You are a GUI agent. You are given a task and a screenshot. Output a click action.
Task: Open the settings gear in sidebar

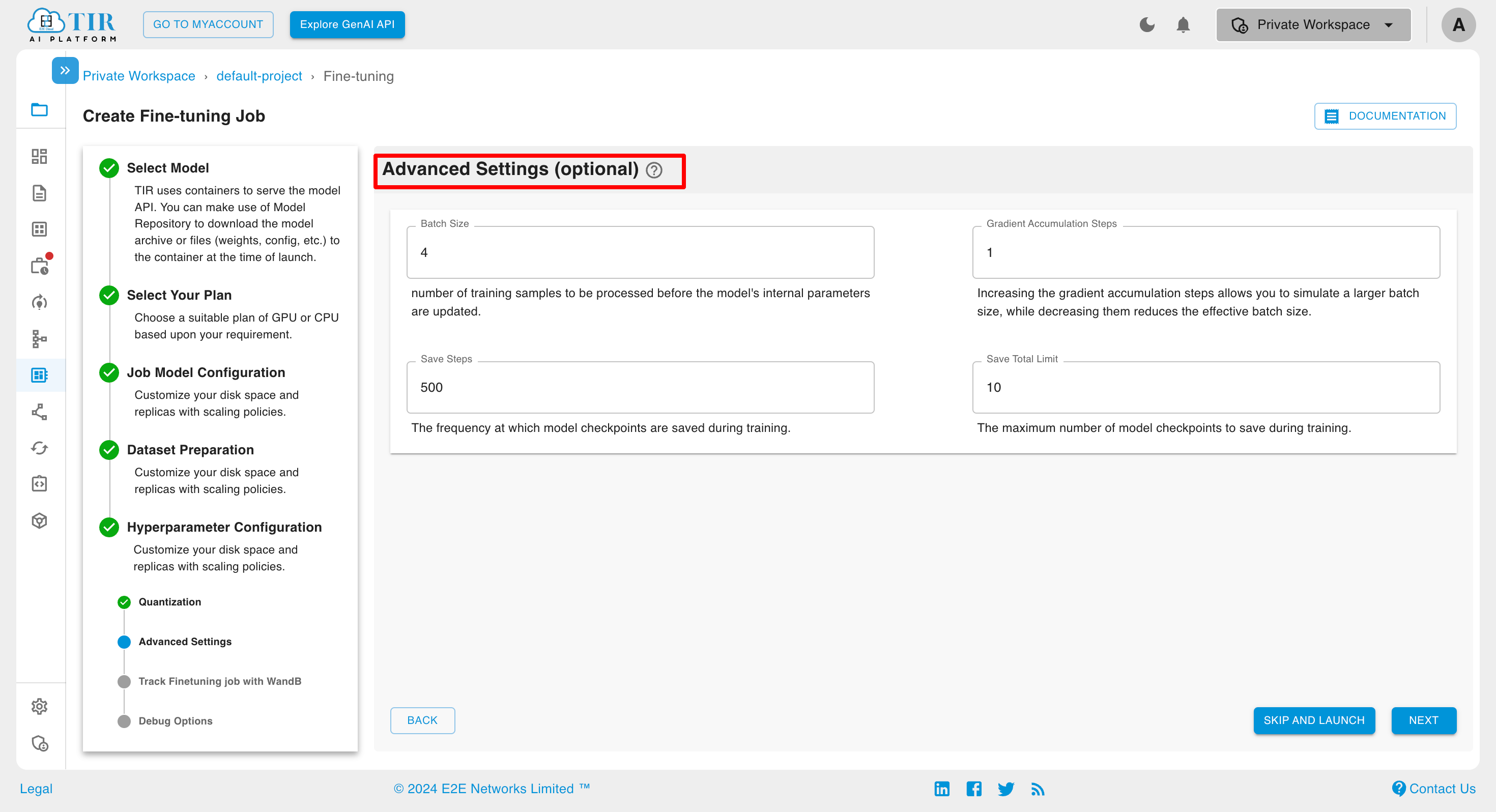pos(40,706)
